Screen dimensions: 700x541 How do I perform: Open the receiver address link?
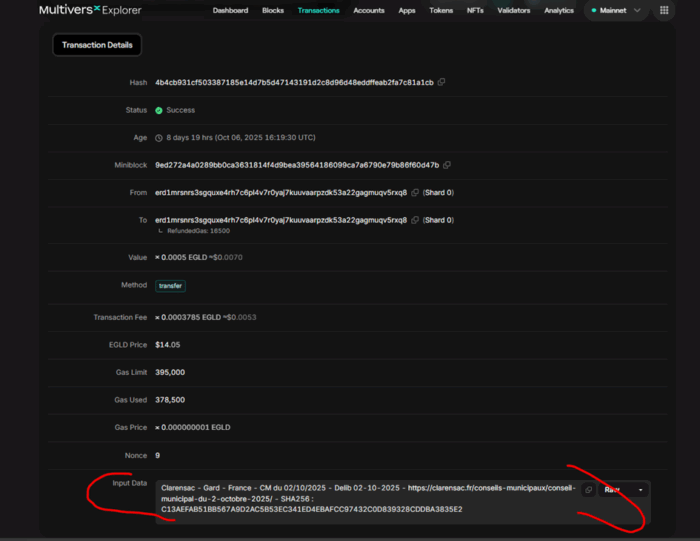[x=280, y=220]
